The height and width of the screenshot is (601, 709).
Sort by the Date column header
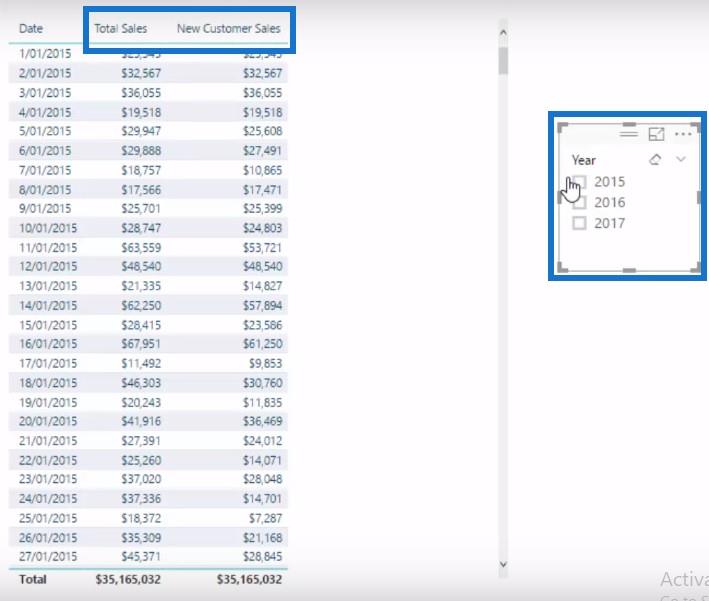(x=31, y=28)
